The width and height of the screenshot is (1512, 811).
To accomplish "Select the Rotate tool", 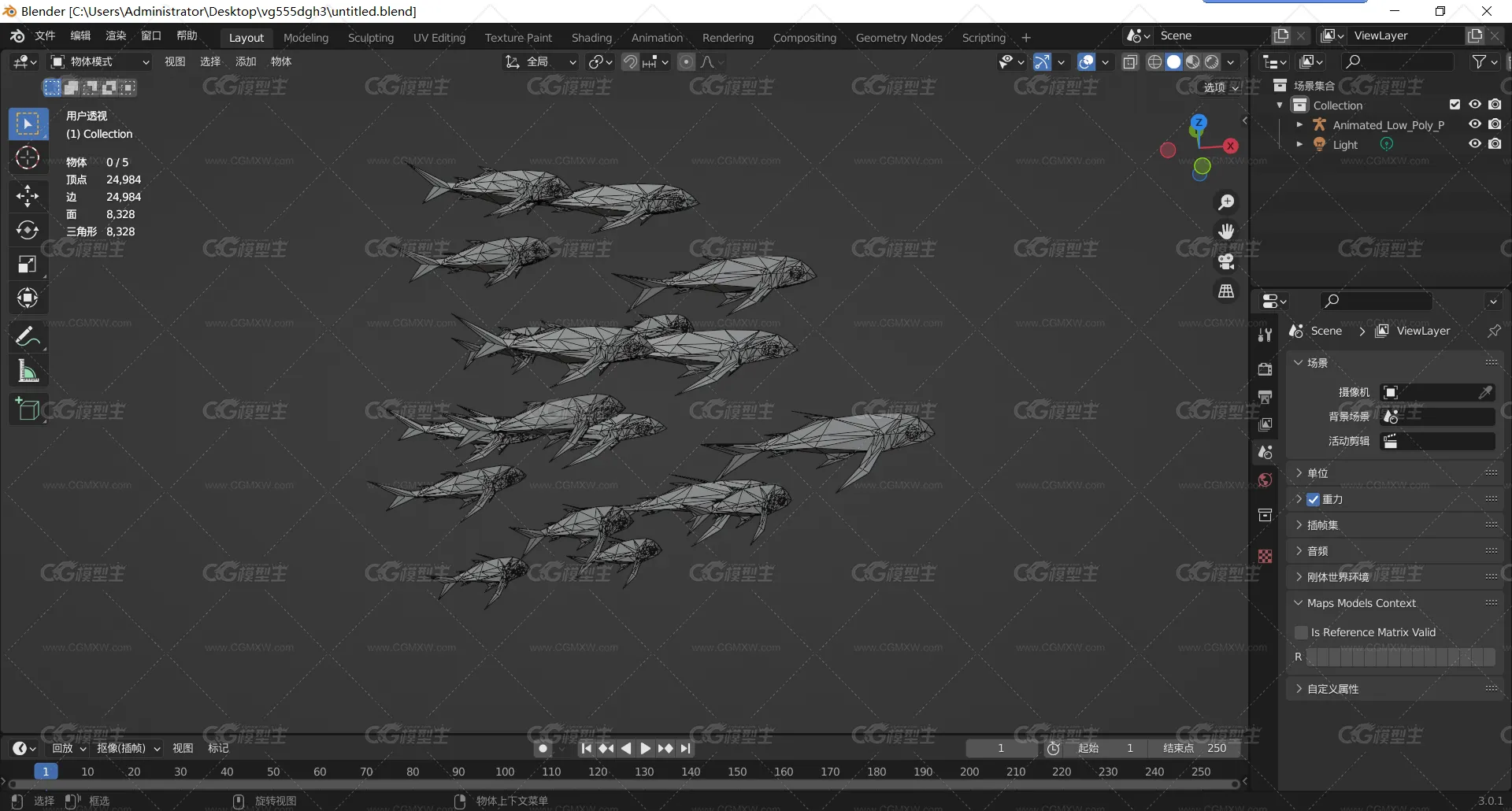I will (x=28, y=230).
